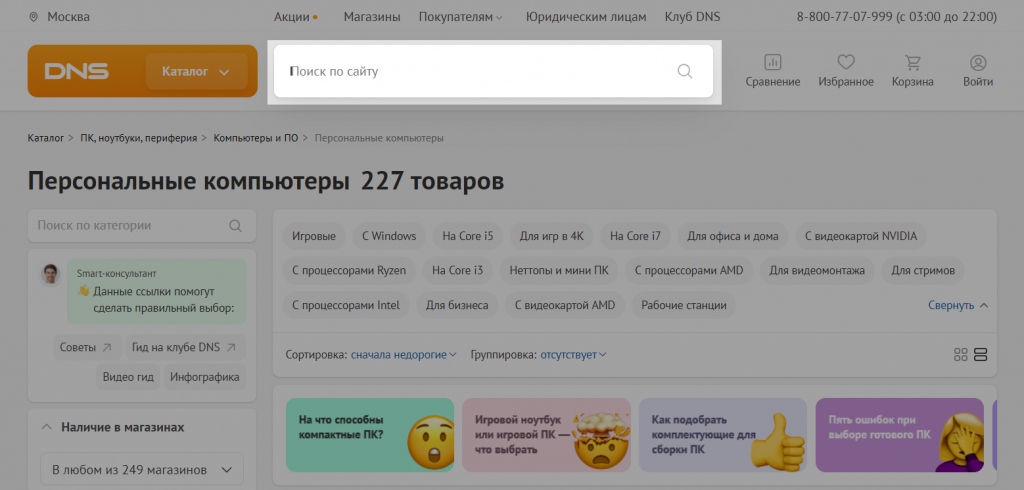The width and height of the screenshot is (1024, 490).
Task: Expand the Покупателям menu
Action: pos(460,17)
